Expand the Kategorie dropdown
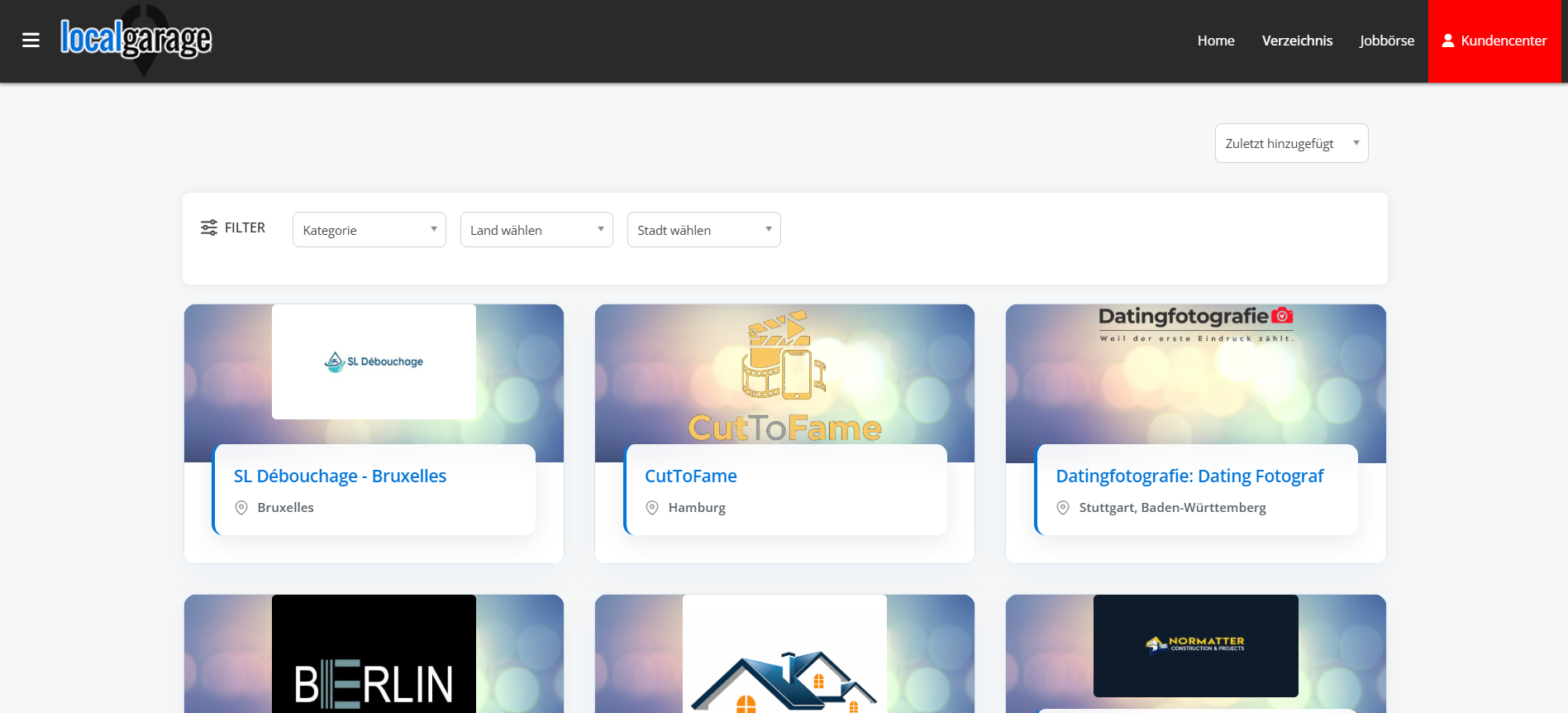Viewport: 1568px width, 713px height. tap(369, 230)
